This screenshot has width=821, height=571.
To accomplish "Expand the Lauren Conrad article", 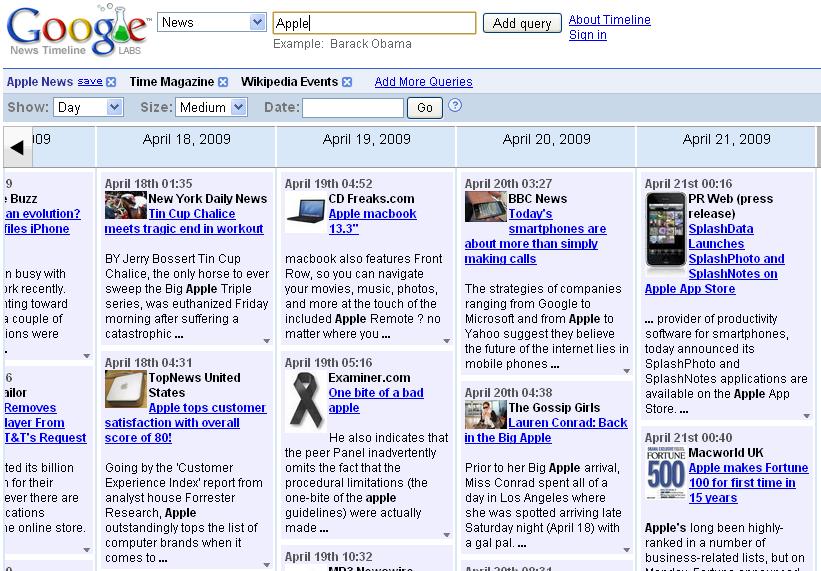I will [x=627, y=550].
